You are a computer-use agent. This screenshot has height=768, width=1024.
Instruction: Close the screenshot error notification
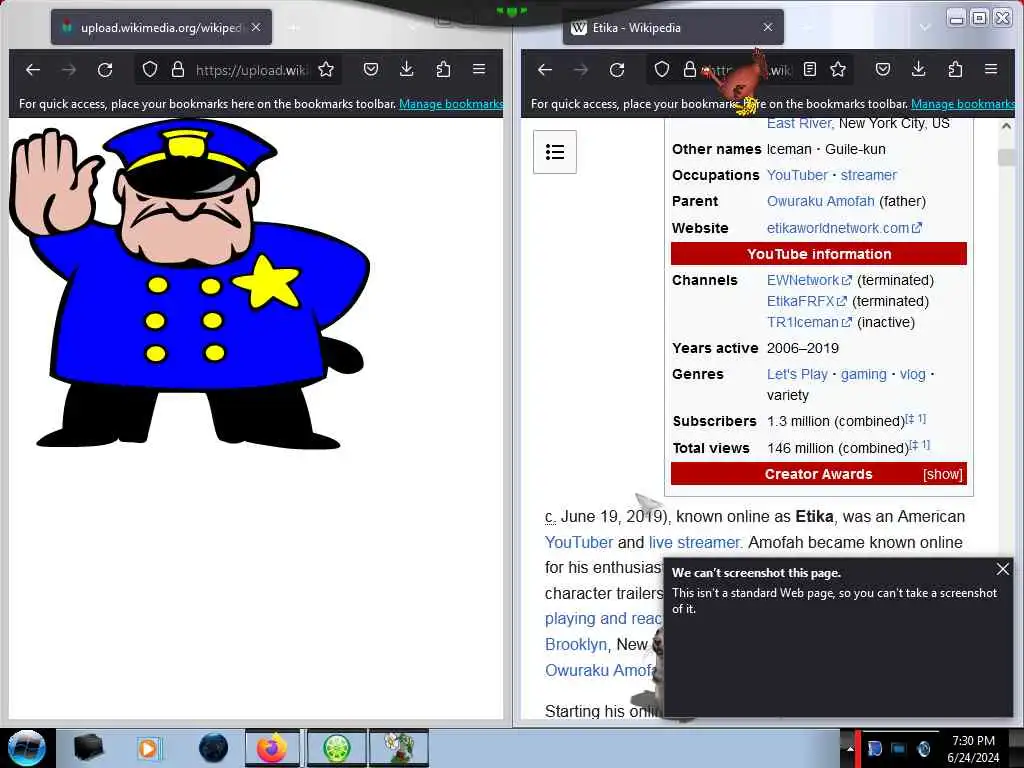point(1002,569)
